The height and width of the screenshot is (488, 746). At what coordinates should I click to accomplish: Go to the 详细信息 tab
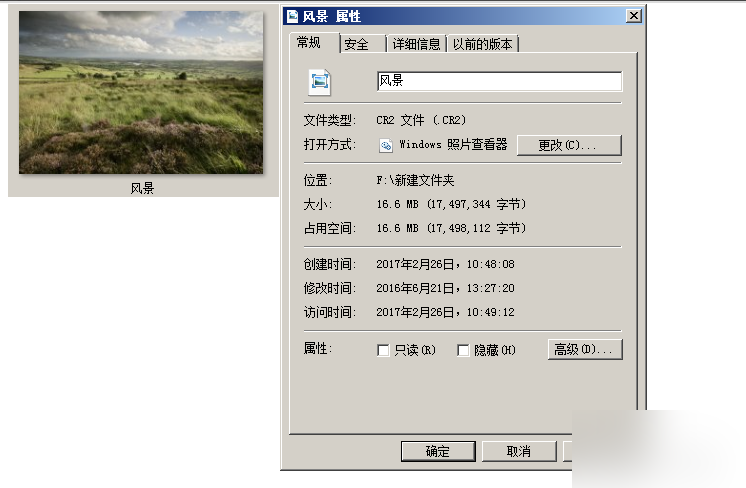pyautogui.click(x=416, y=44)
